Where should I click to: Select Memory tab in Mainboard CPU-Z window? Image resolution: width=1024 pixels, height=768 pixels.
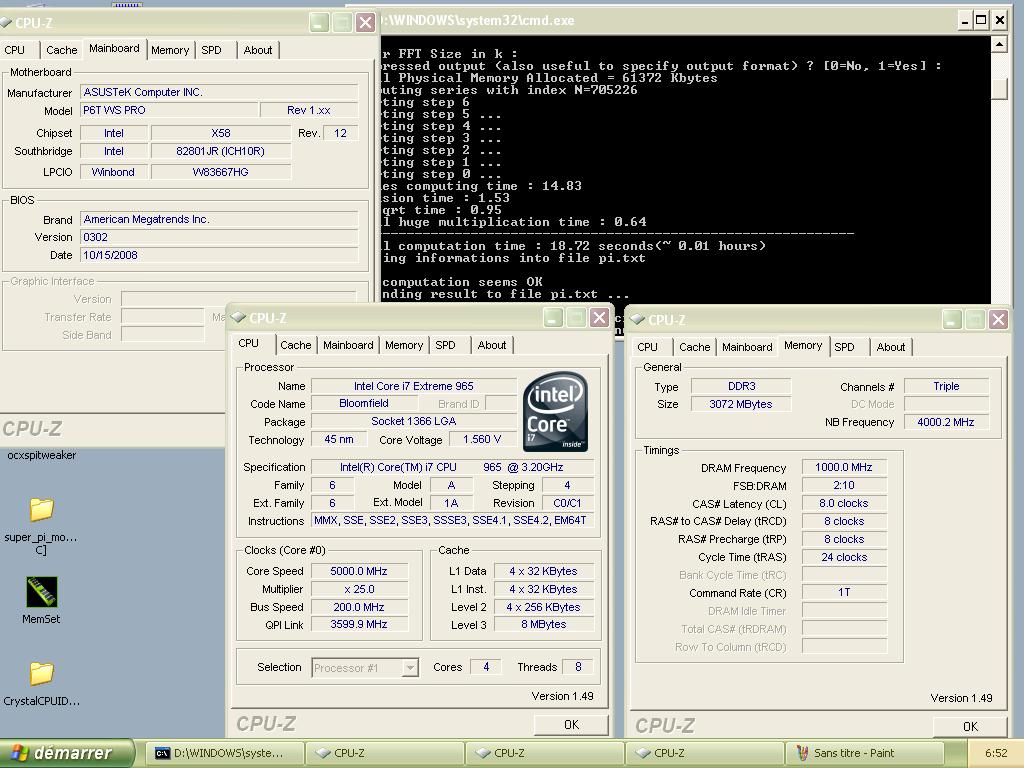[170, 50]
